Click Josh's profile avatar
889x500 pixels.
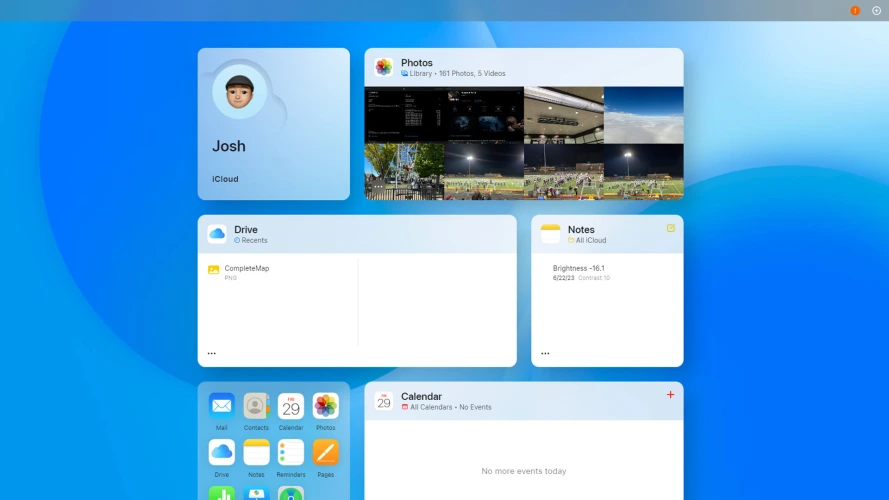tap(239, 92)
